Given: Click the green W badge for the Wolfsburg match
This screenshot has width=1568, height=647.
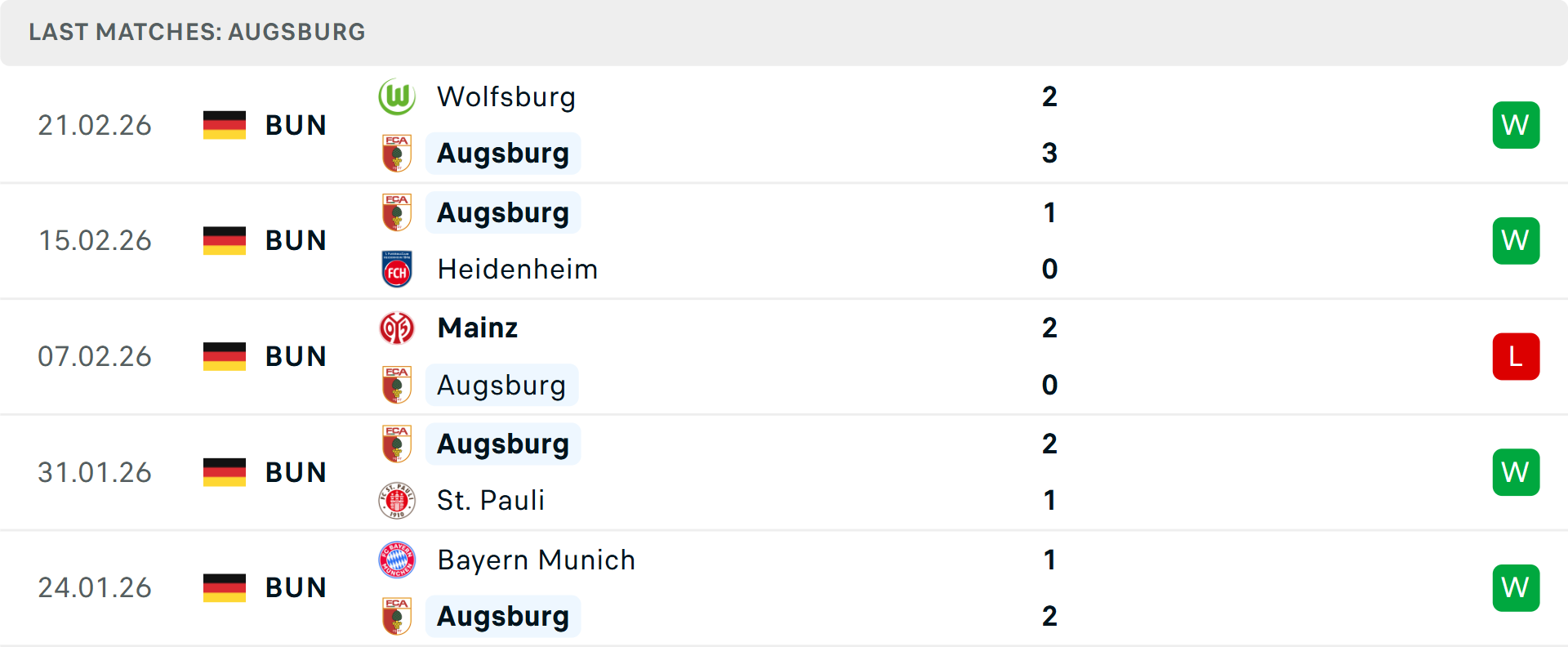Looking at the screenshot, I should [x=1516, y=124].
